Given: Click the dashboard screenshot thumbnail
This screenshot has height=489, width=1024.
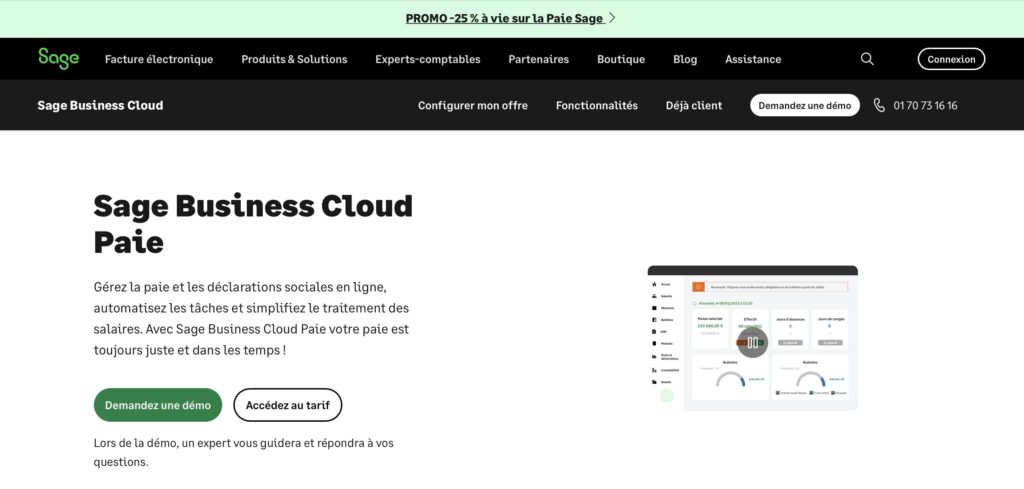Looking at the screenshot, I should (x=752, y=338).
